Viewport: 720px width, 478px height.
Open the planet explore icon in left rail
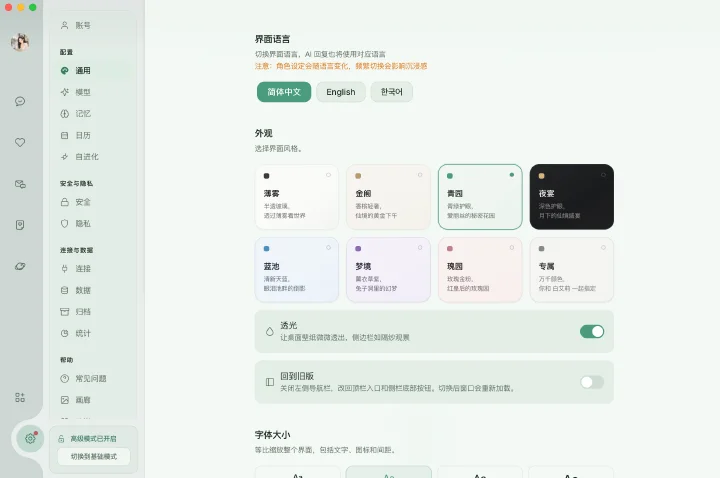20,266
